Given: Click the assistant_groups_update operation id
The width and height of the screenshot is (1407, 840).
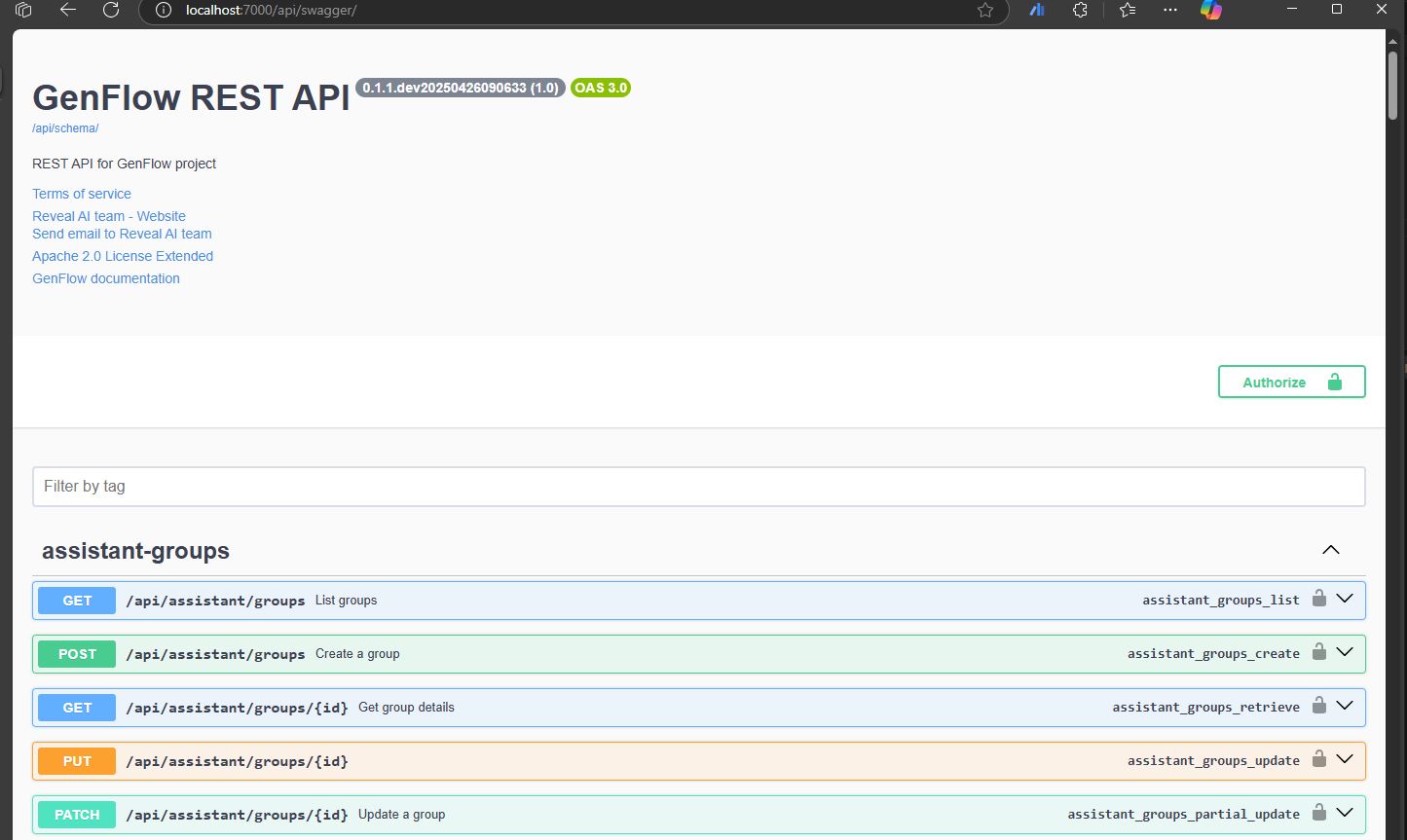Looking at the screenshot, I should (1213, 761).
